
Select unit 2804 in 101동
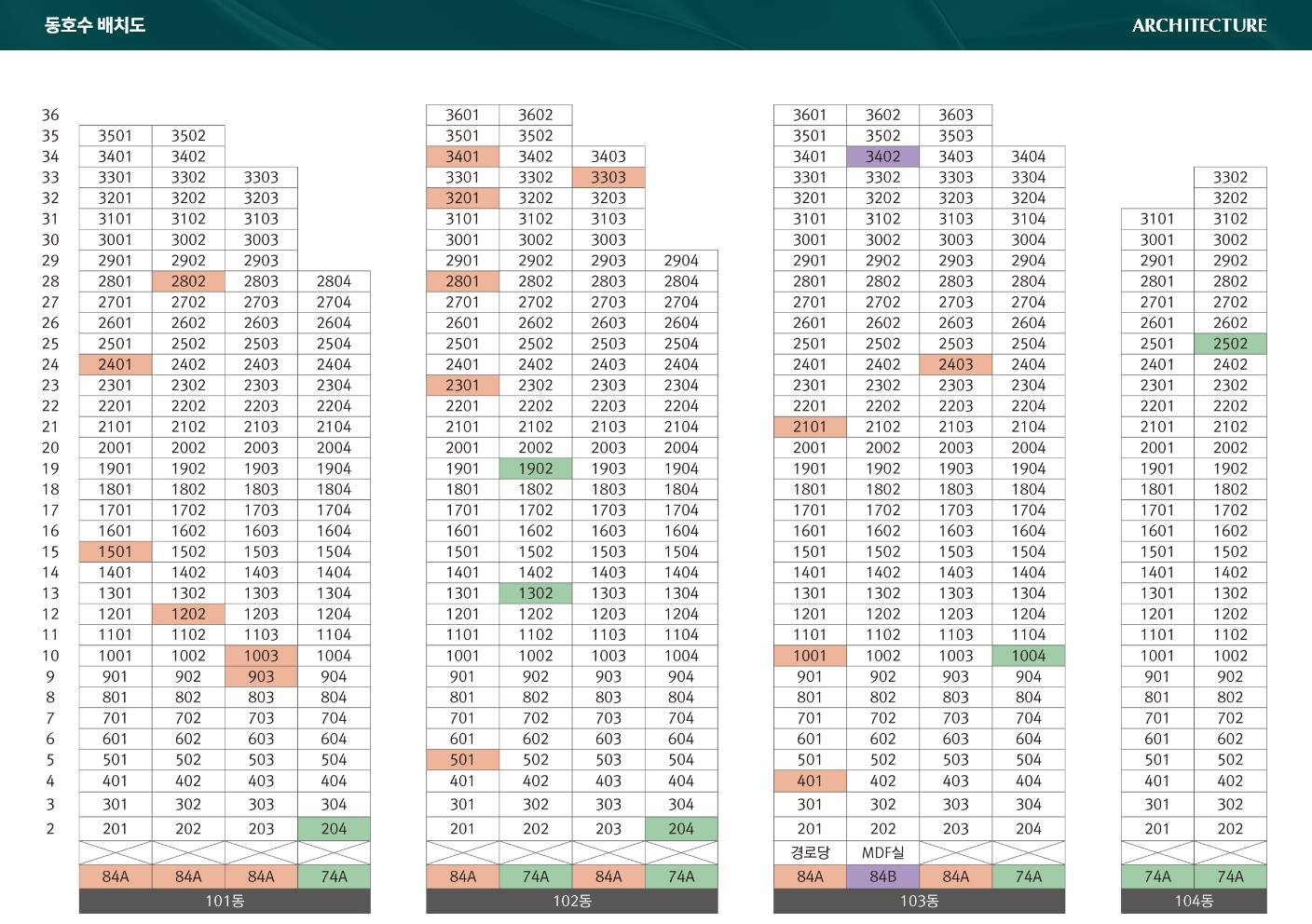click(334, 281)
